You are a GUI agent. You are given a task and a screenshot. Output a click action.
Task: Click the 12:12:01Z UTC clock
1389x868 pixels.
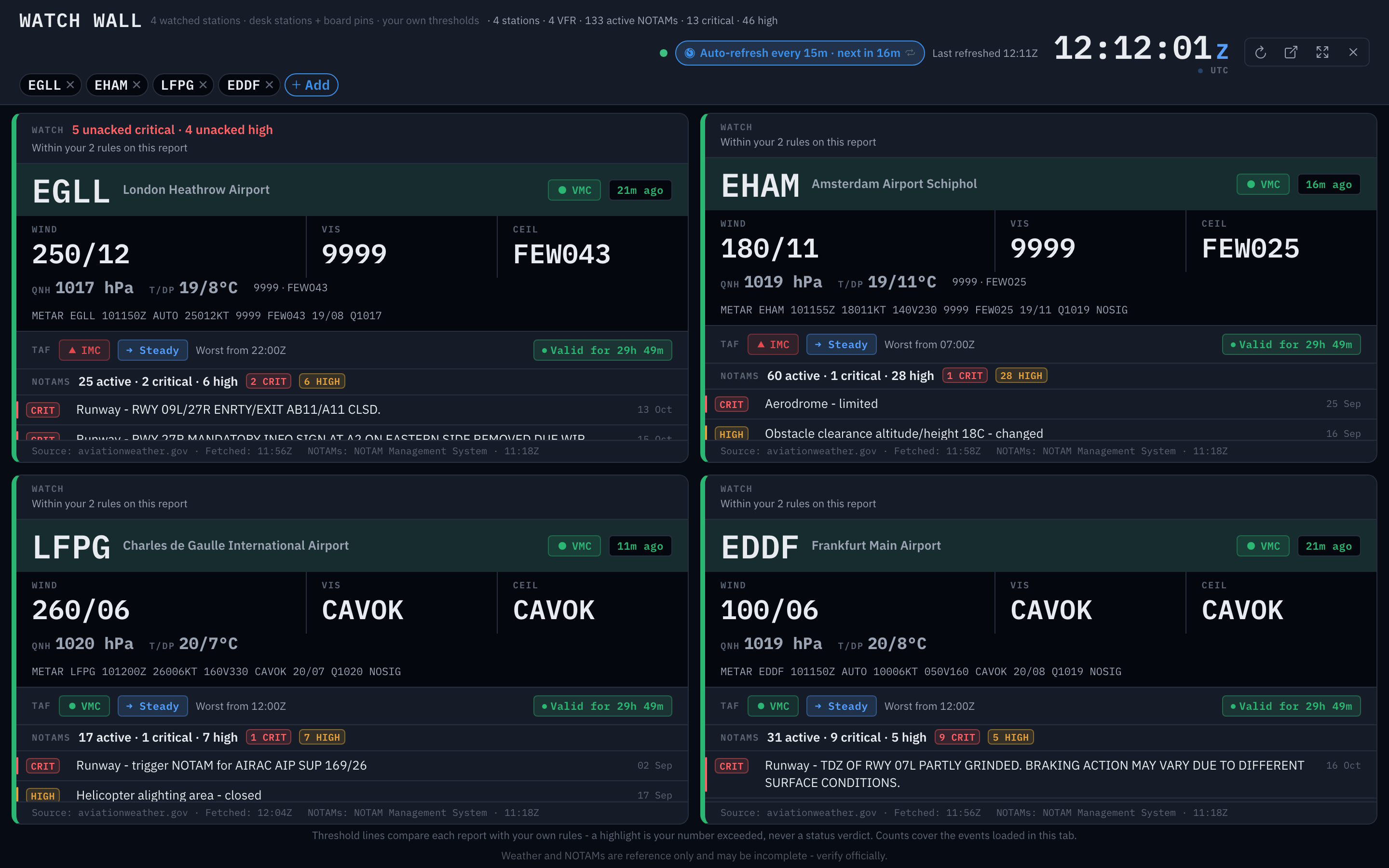pyautogui.click(x=1141, y=48)
